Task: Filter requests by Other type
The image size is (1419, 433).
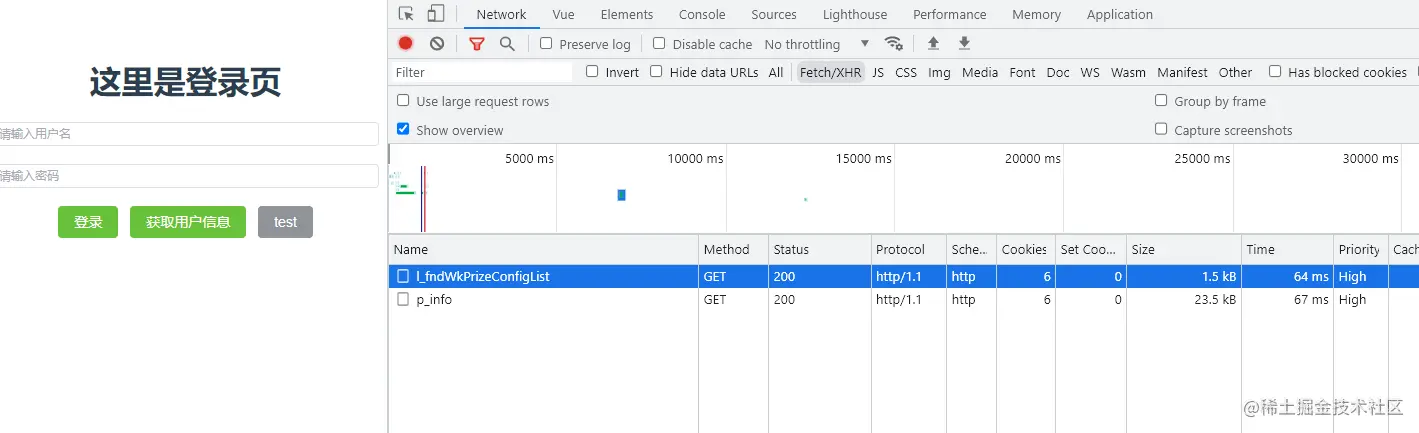Action: point(1235,72)
